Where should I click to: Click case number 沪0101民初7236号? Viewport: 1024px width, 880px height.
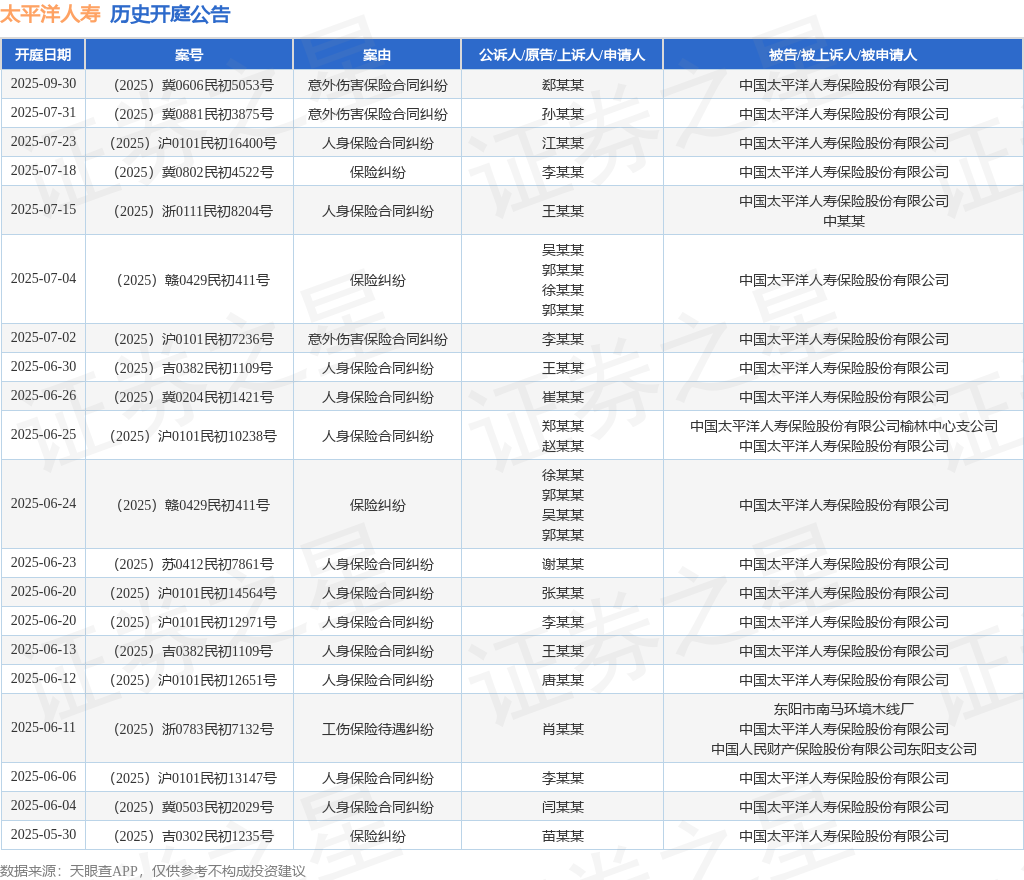click(x=193, y=339)
